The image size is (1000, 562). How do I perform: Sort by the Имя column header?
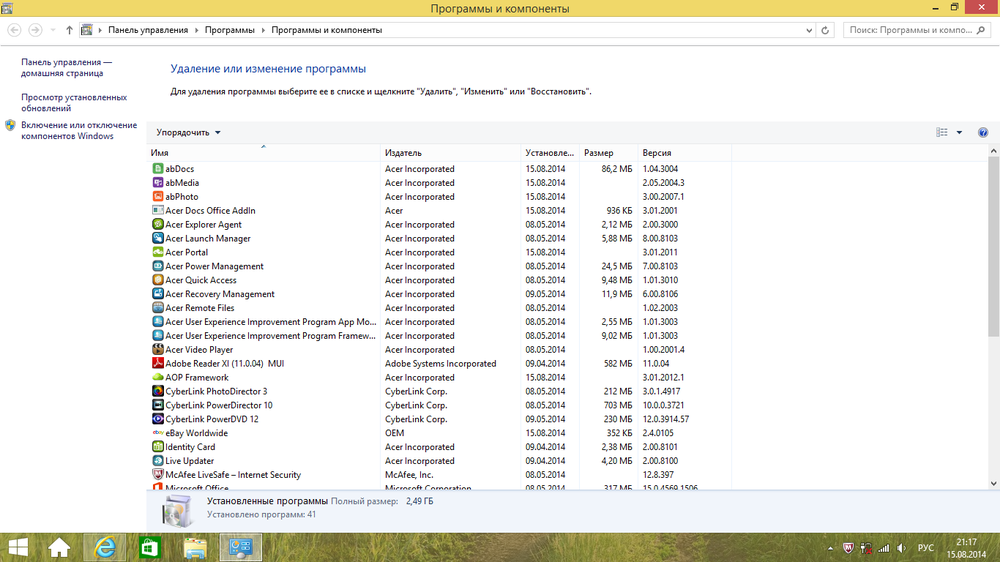point(263,153)
